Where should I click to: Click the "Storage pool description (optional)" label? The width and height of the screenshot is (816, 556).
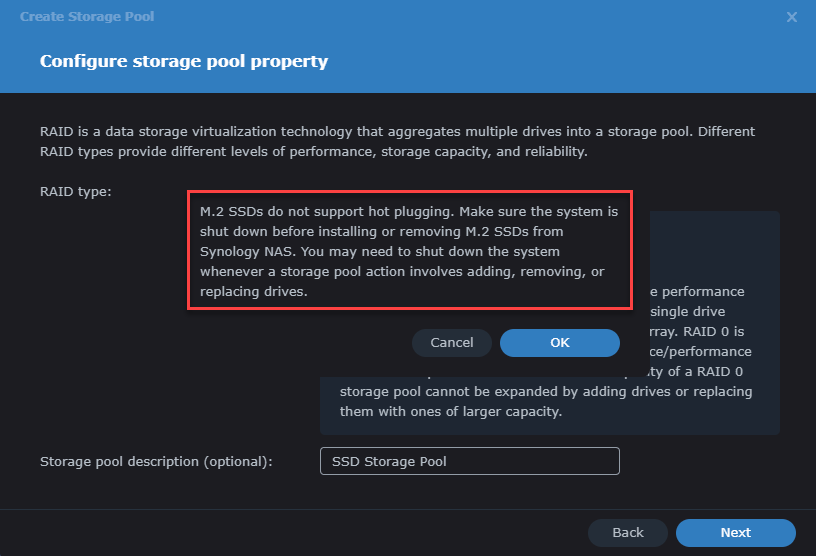coord(156,462)
